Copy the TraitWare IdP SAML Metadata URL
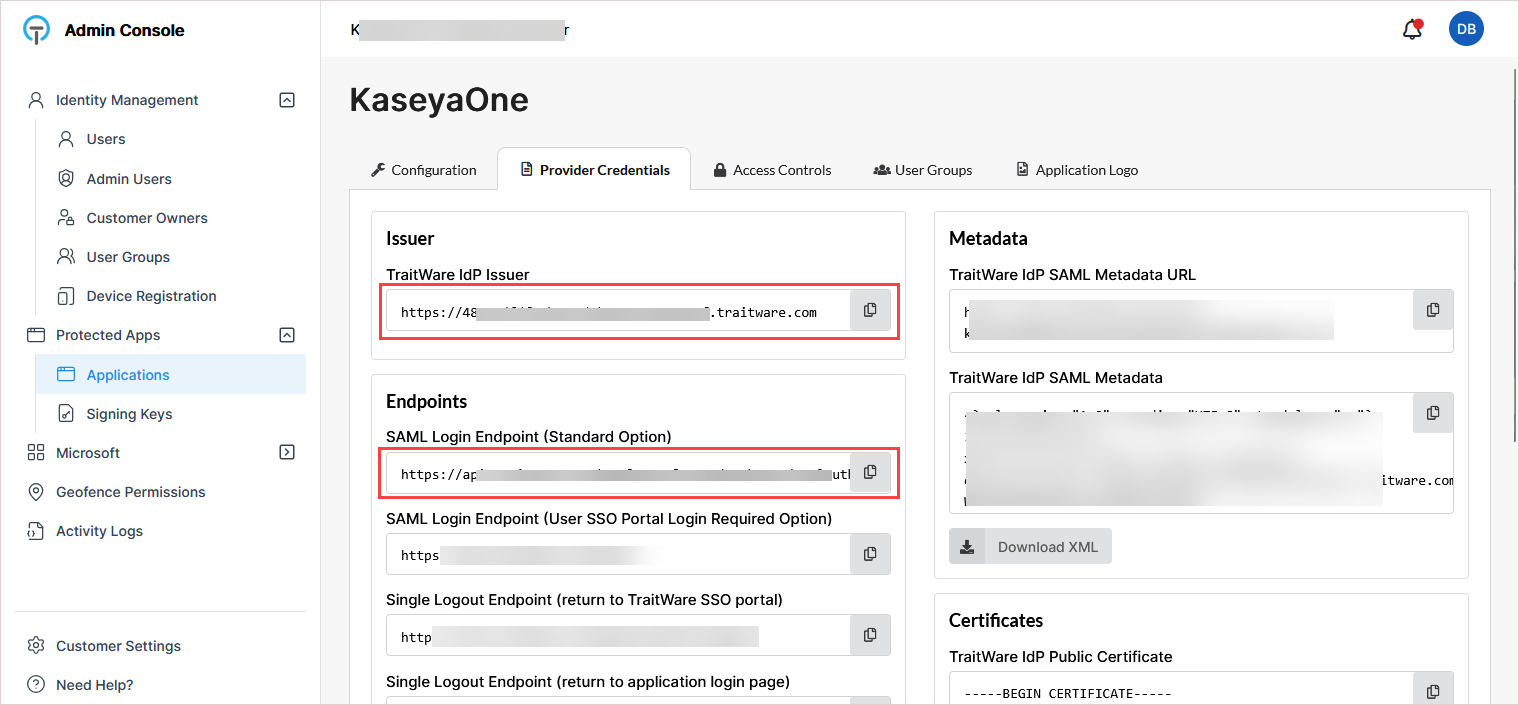Screen dimensions: 1519x705 pyautogui.click(x=1432, y=311)
